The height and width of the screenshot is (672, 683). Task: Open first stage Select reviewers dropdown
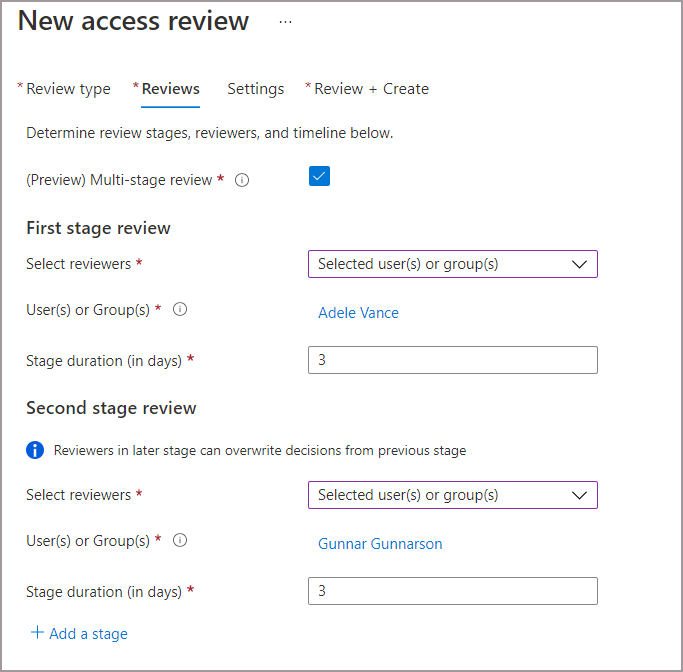452,264
